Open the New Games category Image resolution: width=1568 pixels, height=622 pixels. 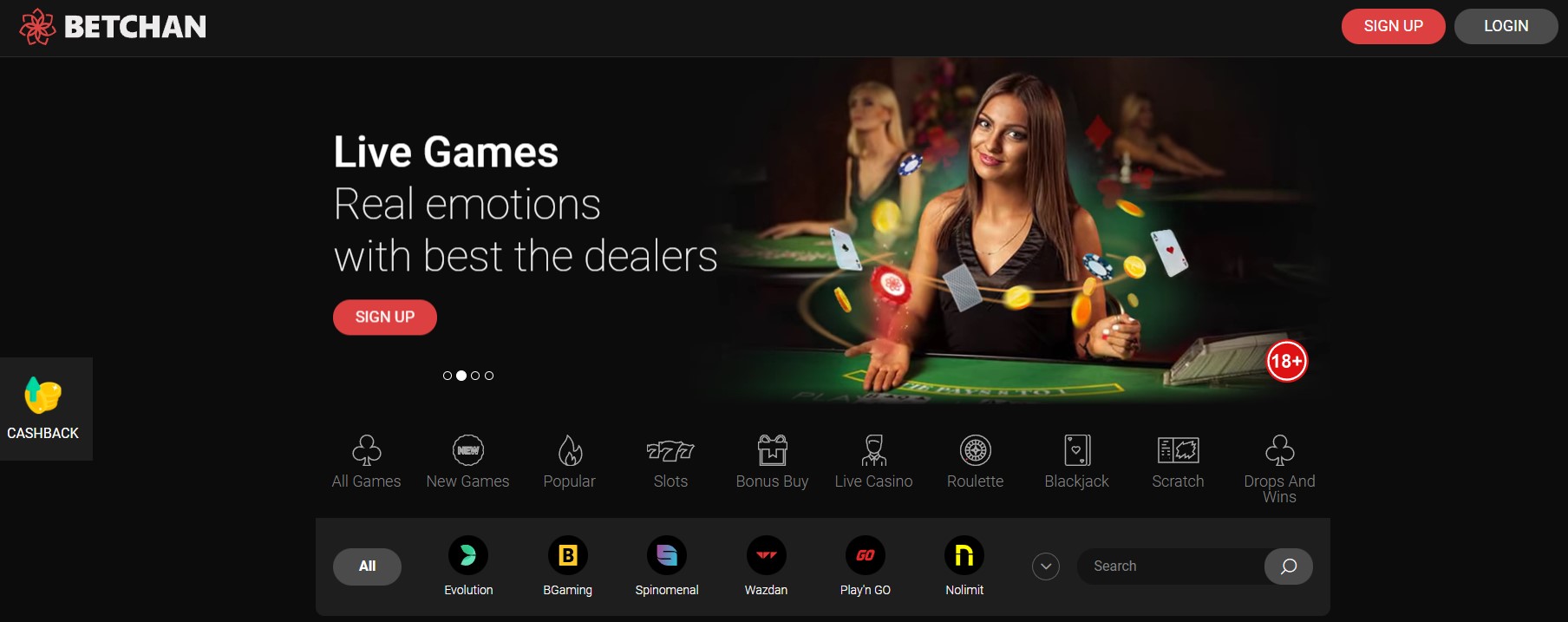468,462
